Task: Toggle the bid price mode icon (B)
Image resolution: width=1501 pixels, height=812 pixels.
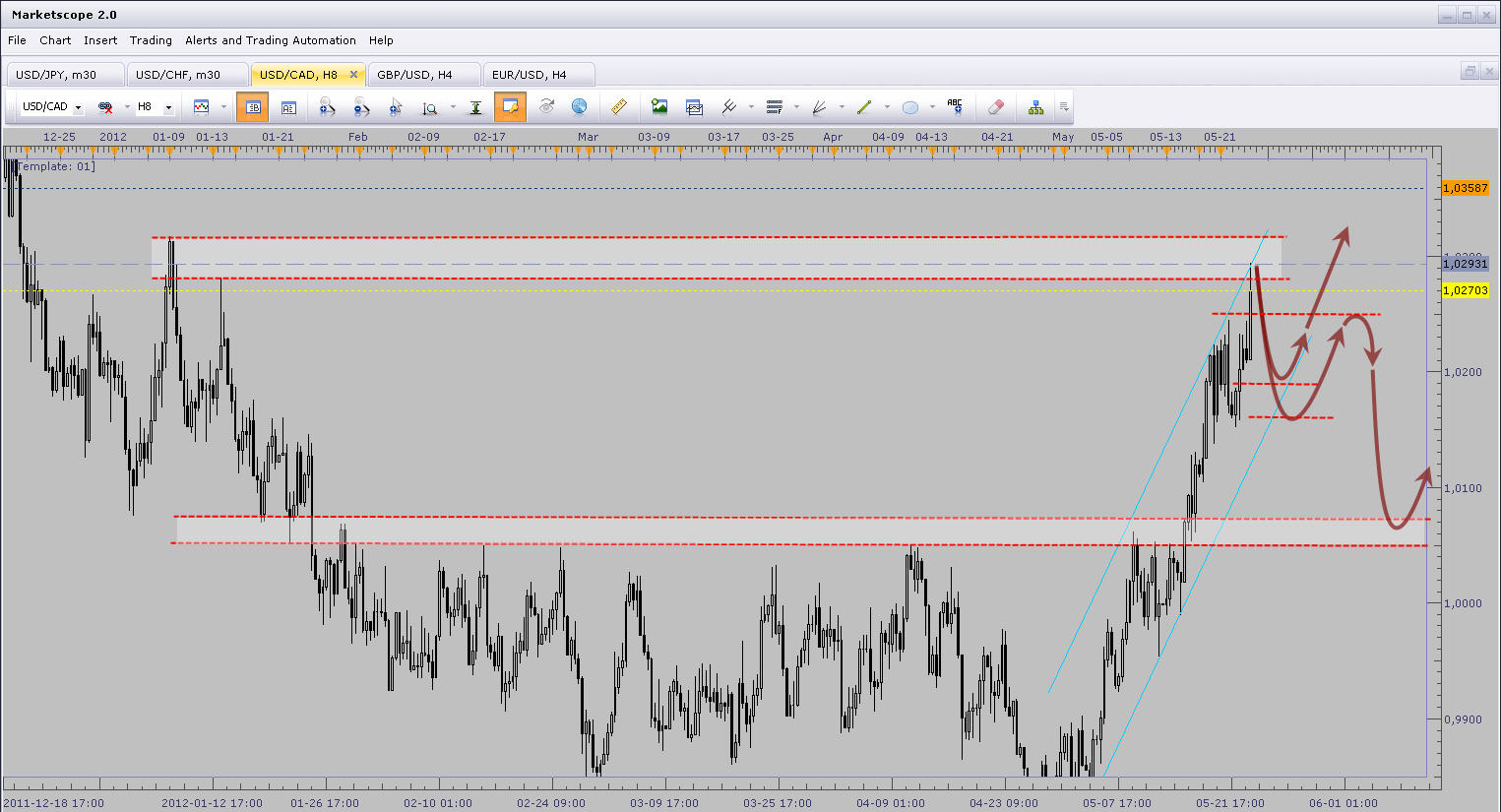Action: tap(253, 107)
